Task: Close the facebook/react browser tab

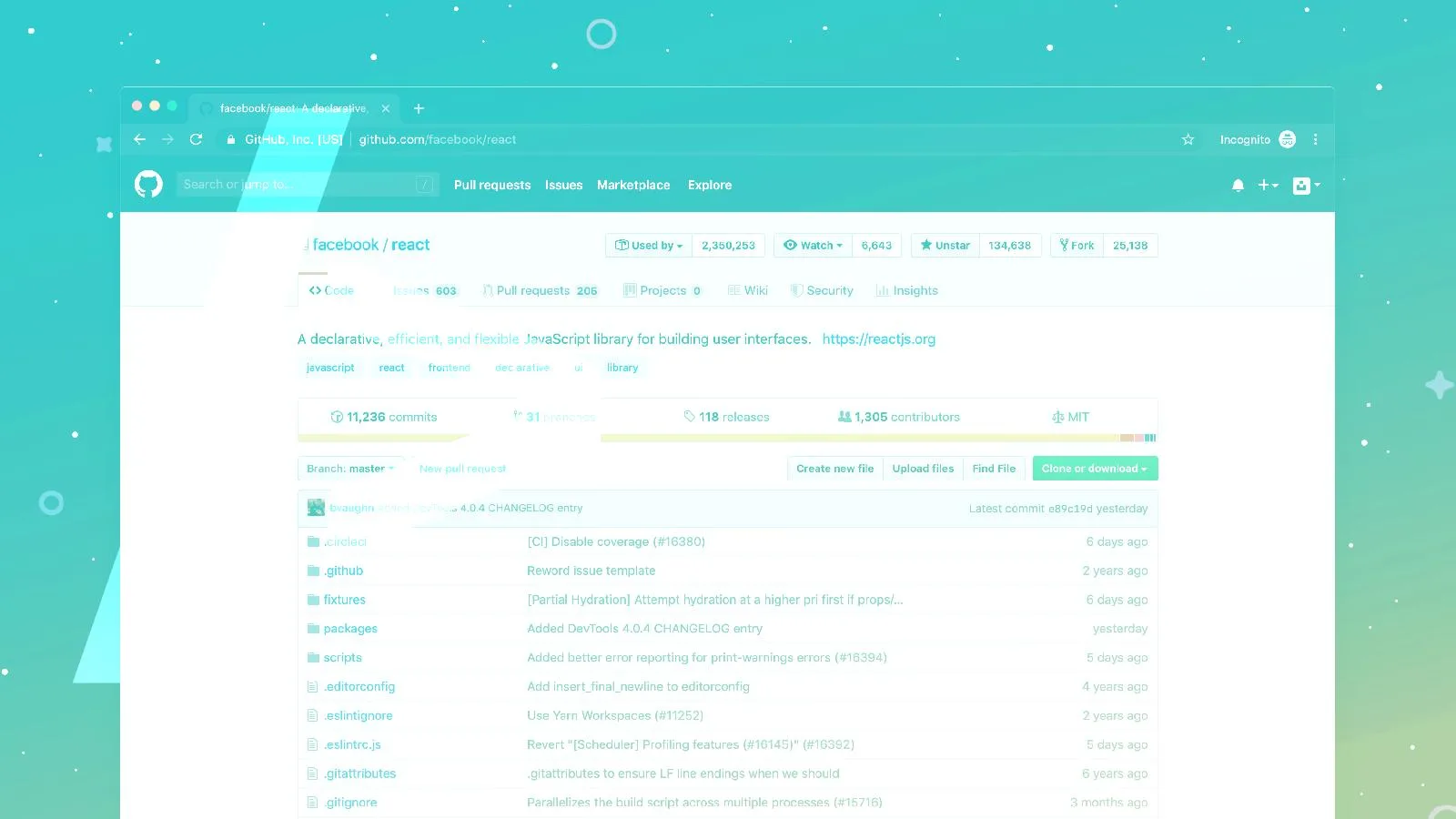Action: coord(386,108)
